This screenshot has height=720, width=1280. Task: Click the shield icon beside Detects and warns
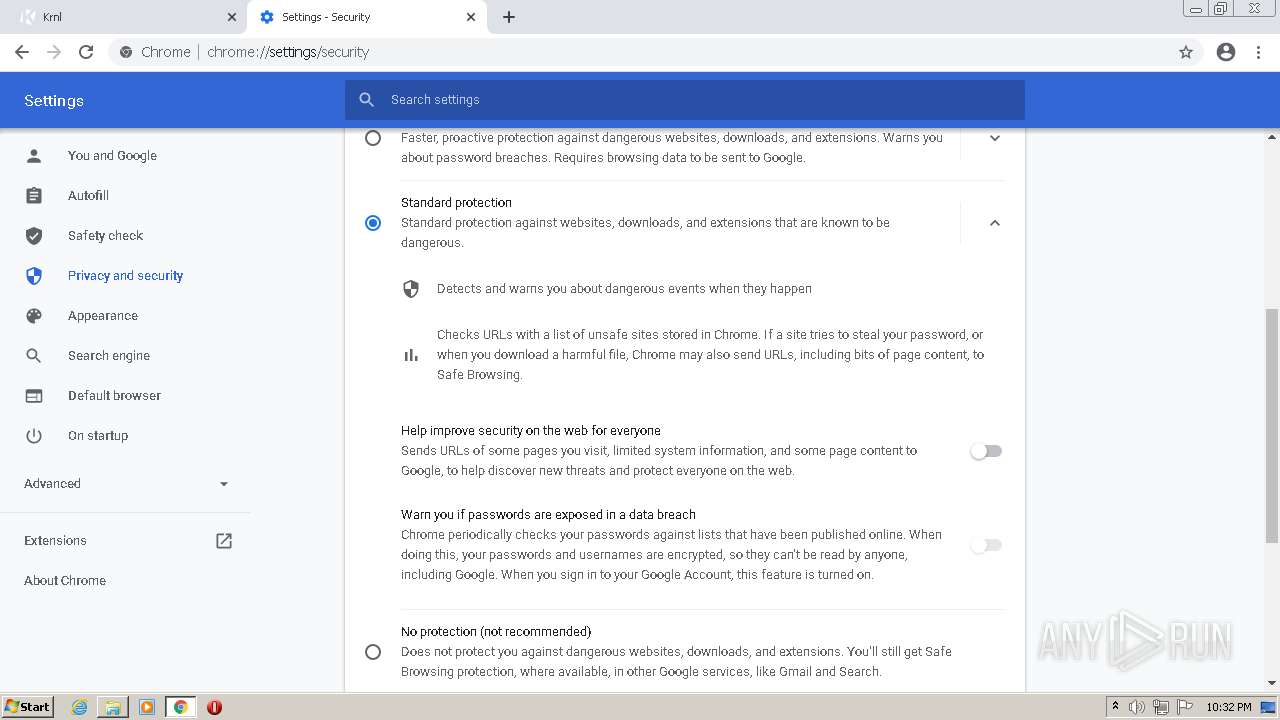click(411, 289)
